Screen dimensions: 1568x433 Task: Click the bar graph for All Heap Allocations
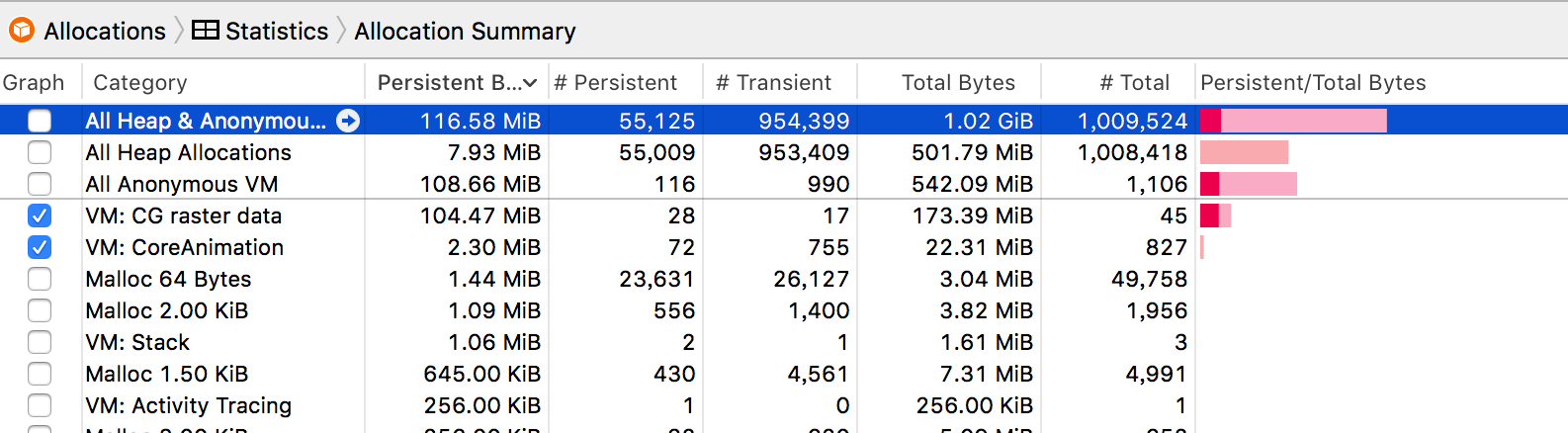(x=1244, y=152)
